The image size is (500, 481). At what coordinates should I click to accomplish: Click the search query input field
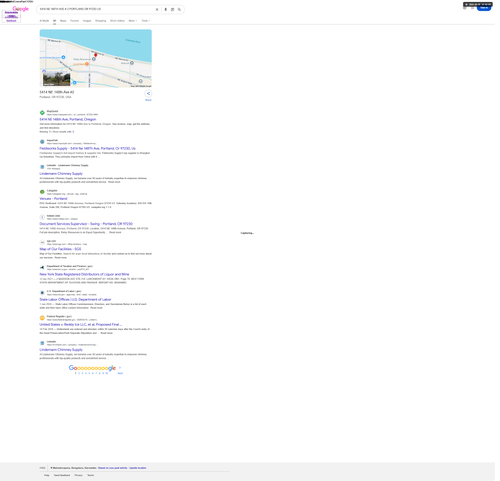[96, 9]
